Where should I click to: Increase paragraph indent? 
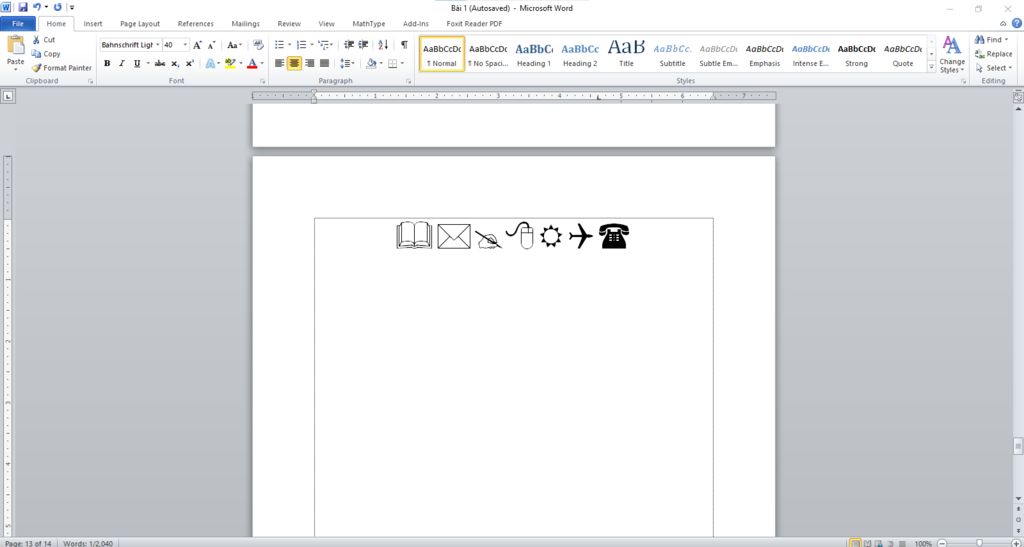click(x=363, y=45)
